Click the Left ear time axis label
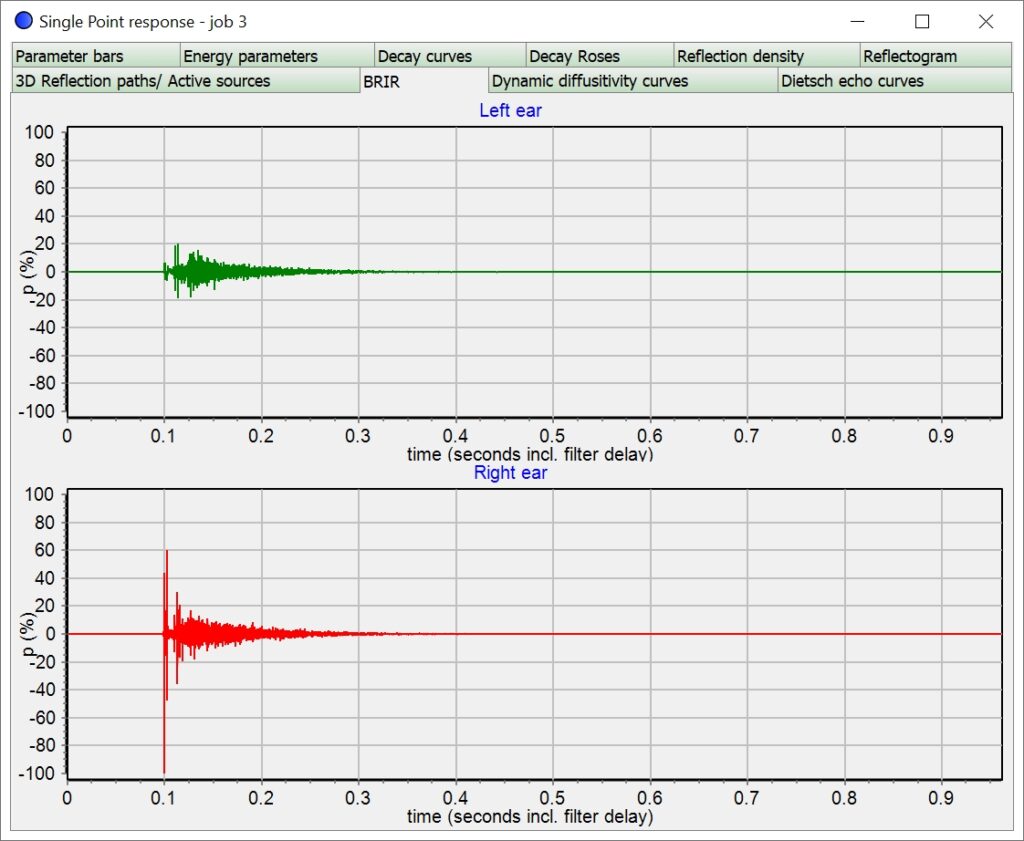This screenshot has height=841, width=1024. click(530, 453)
